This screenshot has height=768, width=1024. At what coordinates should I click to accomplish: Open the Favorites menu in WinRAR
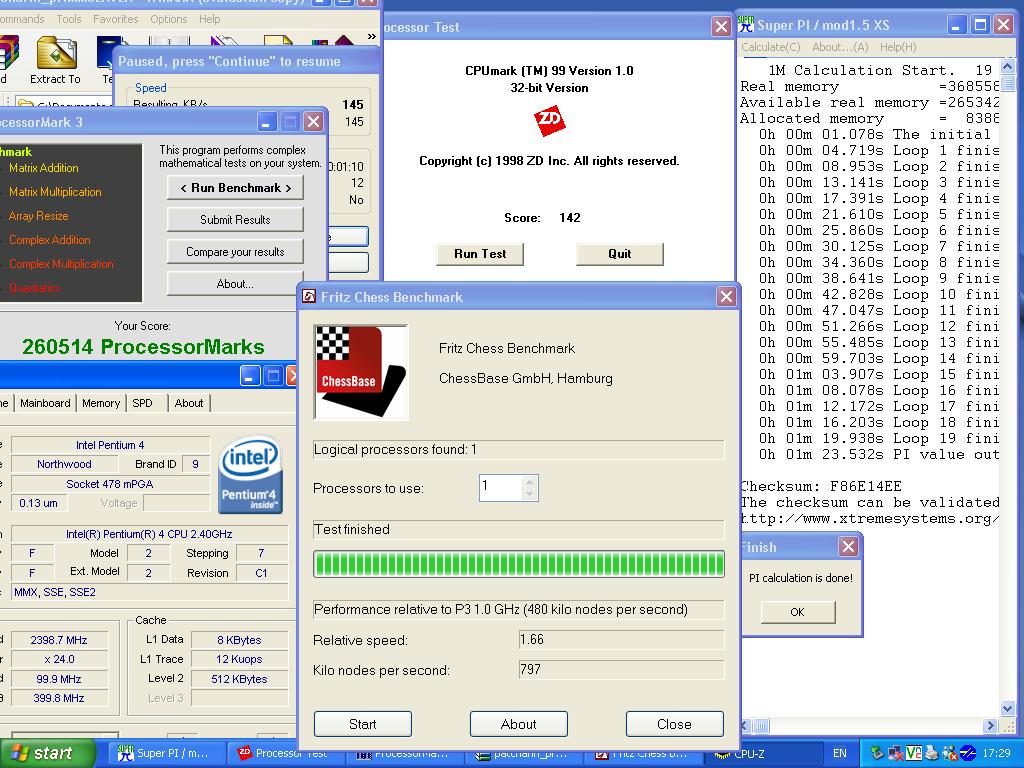116,19
